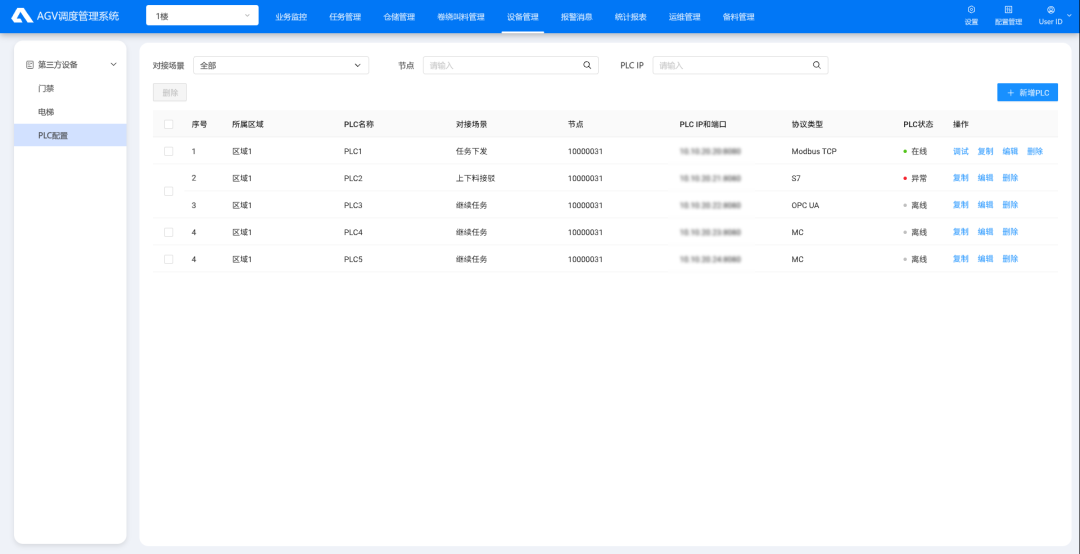The image size is (1080, 554).
Task: Click the AGV system logo icon
Action: [22, 16]
